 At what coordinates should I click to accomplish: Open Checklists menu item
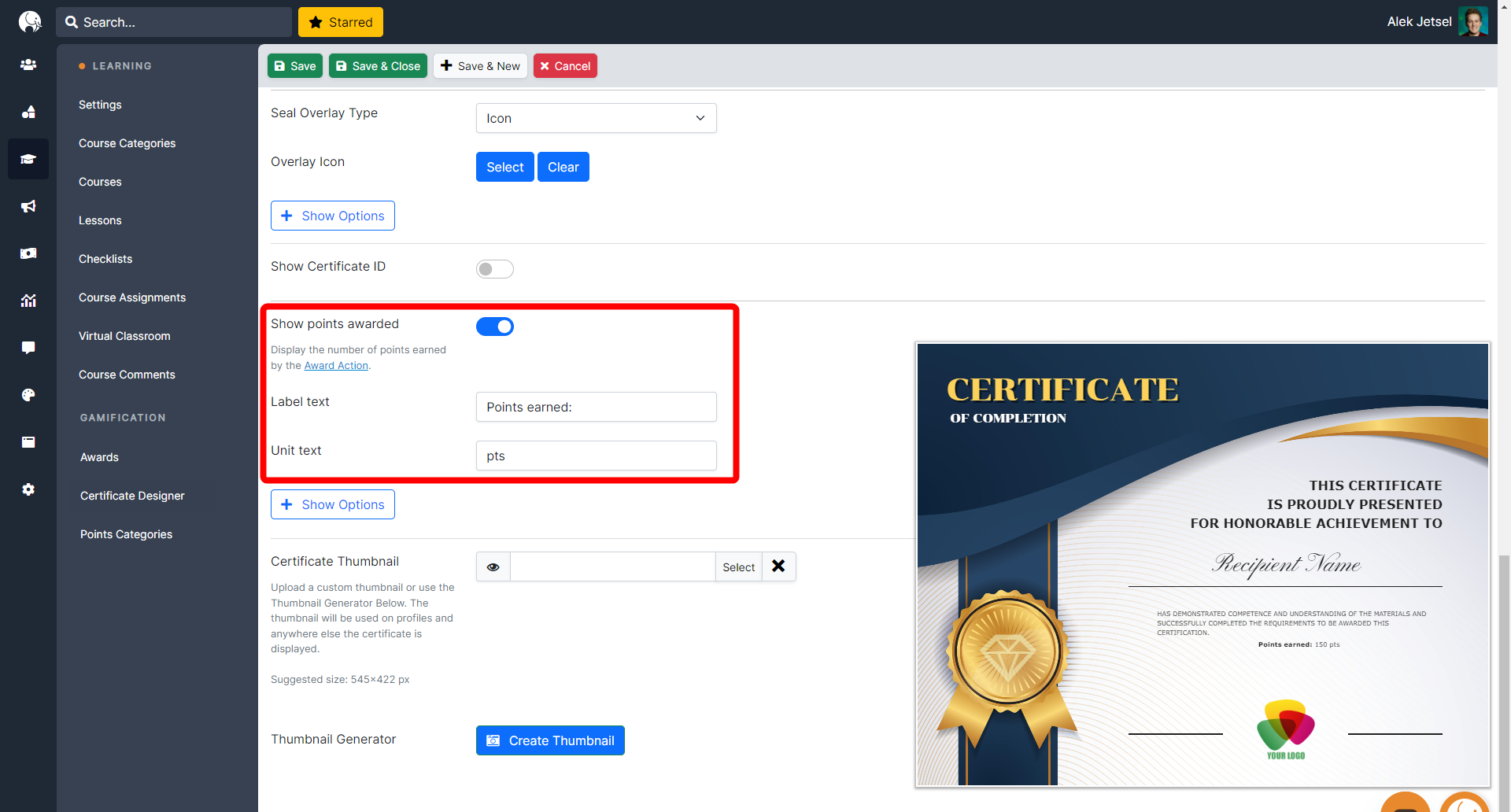point(105,259)
